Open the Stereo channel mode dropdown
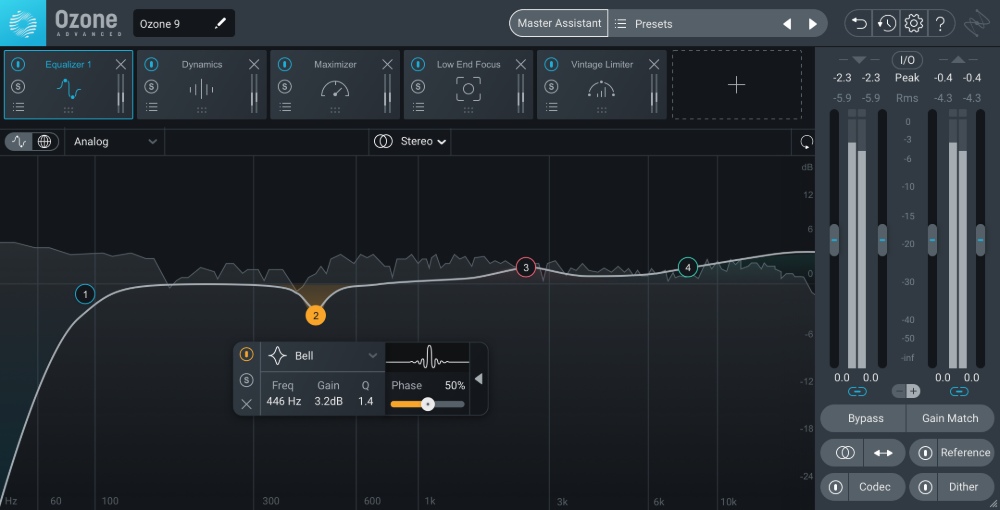The image size is (1000, 510). click(x=410, y=141)
